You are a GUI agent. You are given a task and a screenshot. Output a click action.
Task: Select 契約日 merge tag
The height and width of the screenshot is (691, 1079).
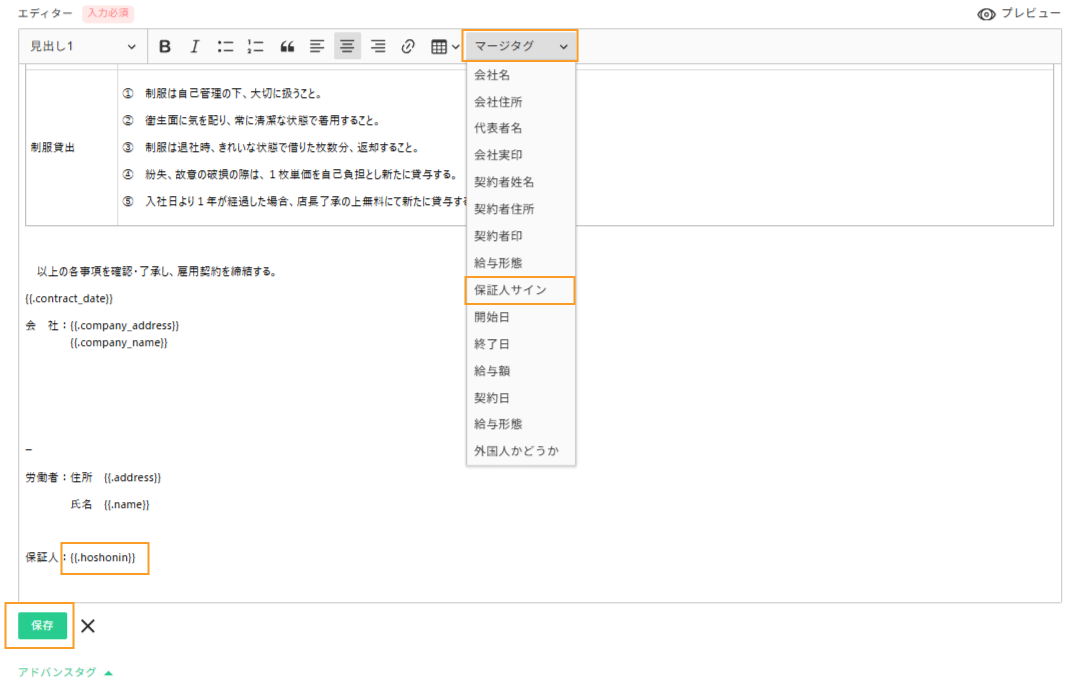521,397
